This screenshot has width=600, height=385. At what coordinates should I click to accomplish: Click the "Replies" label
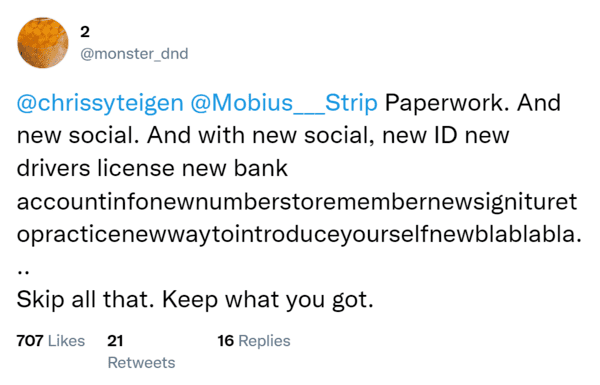click(x=264, y=341)
